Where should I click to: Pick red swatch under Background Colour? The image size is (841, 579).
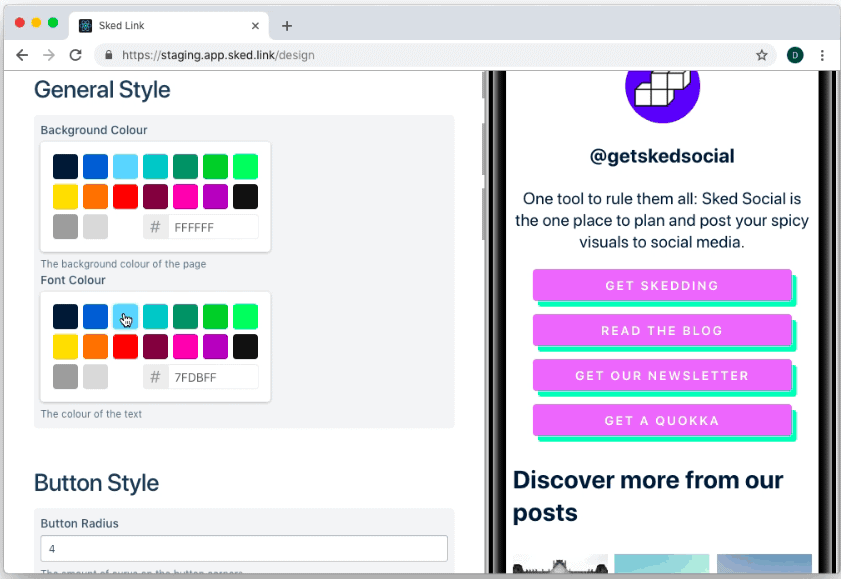coord(125,197)
